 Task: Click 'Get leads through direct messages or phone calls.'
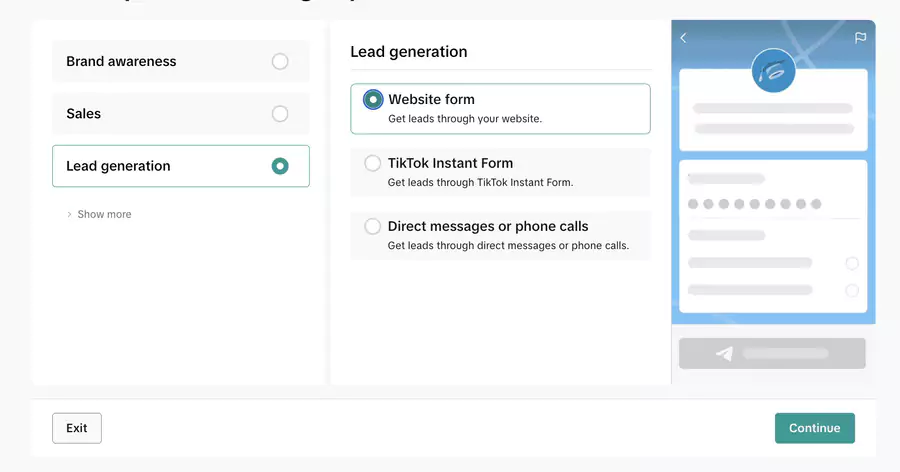[508, 246]
